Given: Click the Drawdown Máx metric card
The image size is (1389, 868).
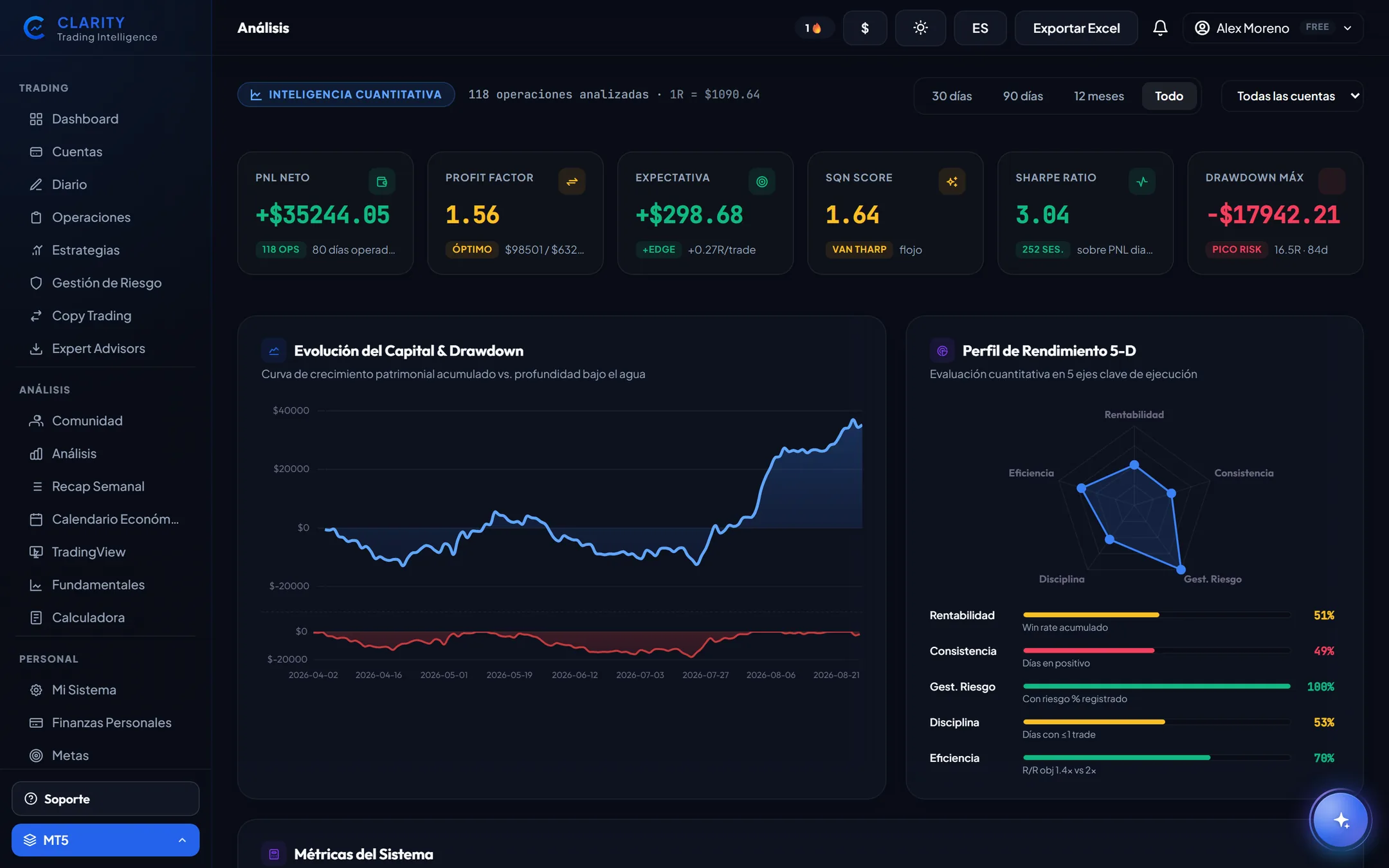Looking at the screenshot, I should (x=1275, y=213).
